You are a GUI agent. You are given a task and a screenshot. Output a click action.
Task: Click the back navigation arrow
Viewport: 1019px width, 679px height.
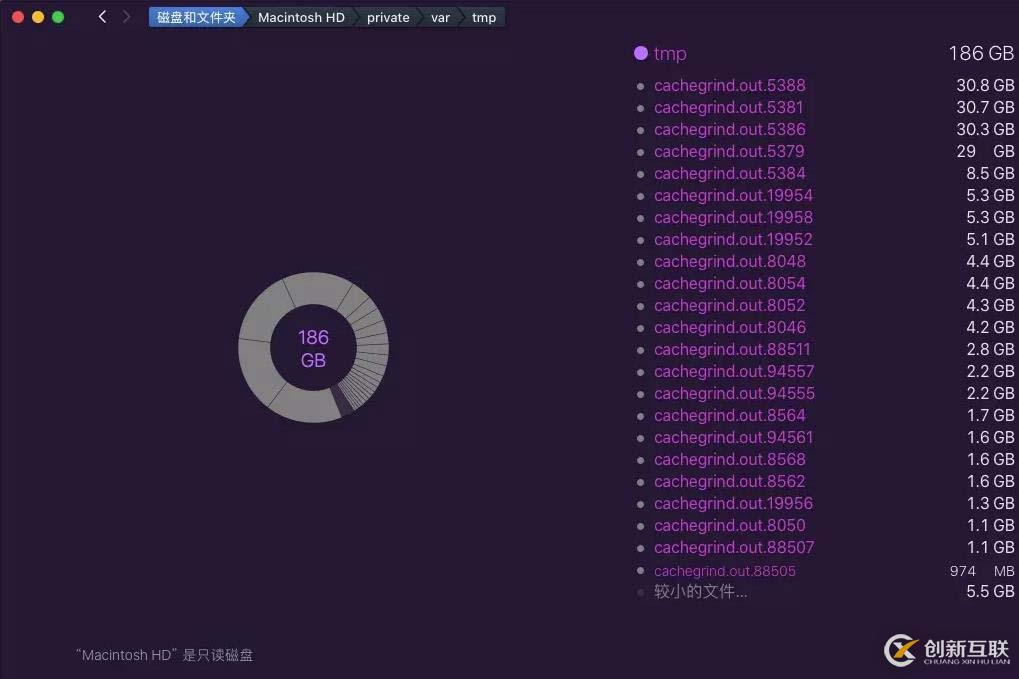[x=100, y=17]
